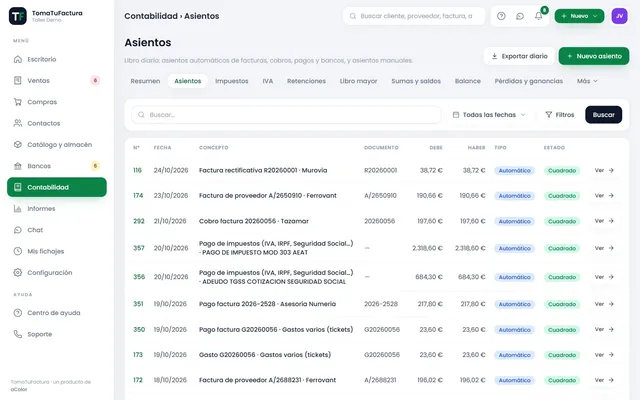
Task: Sort by the FECHA column header
Action: tap(162, 147)
